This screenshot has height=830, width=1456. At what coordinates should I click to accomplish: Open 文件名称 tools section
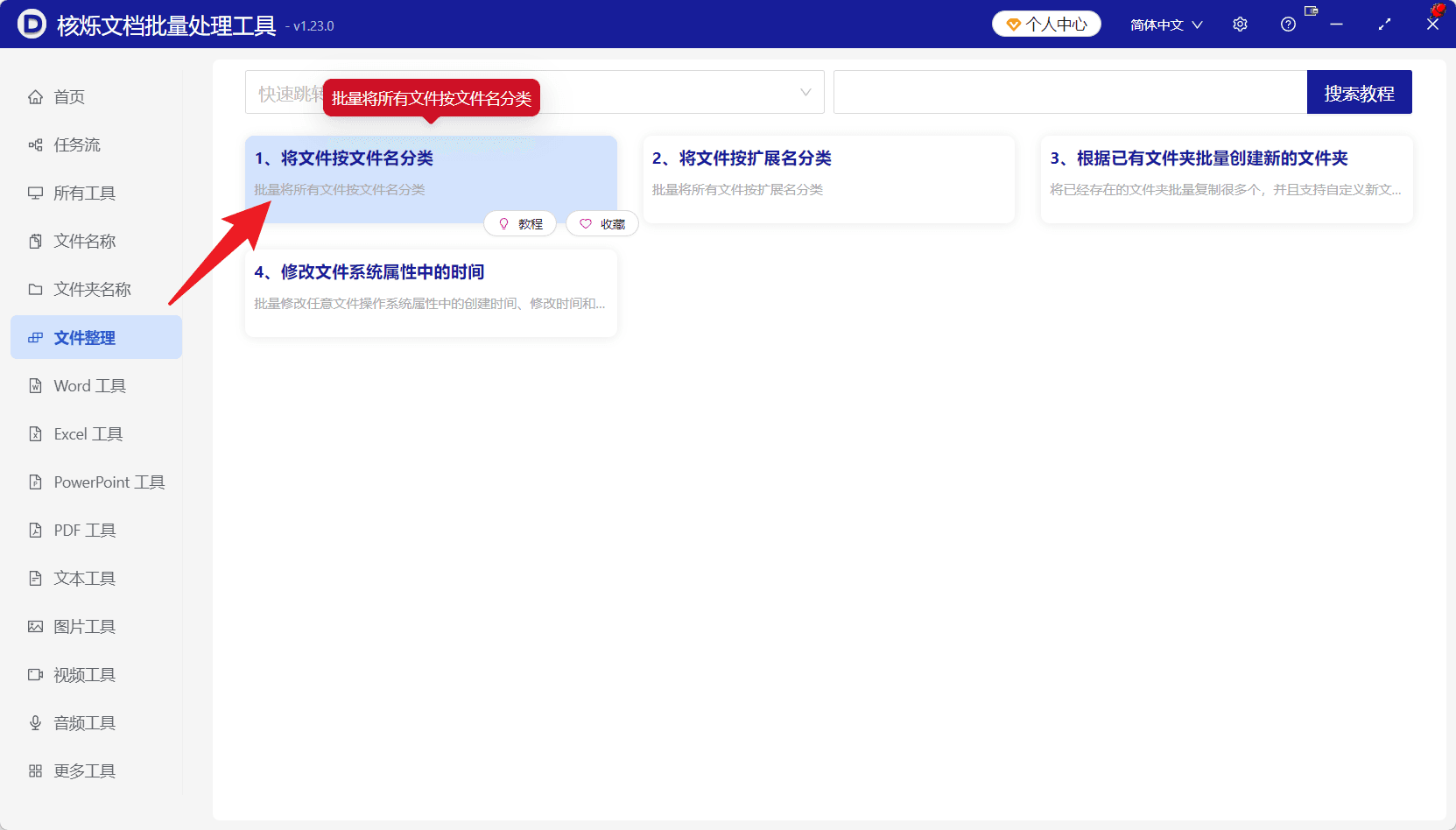(x=96, y=242)
